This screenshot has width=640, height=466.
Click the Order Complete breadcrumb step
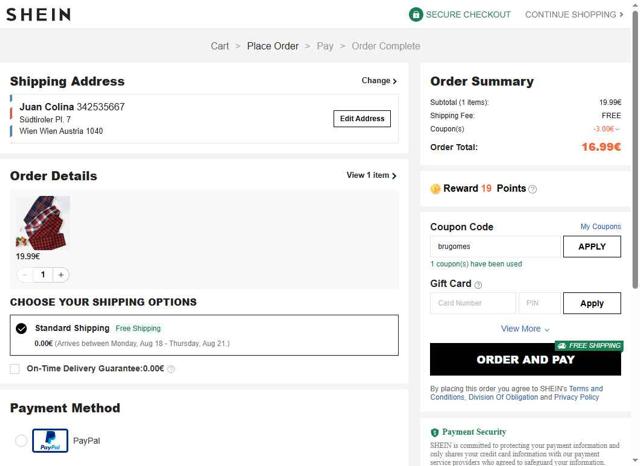pyautogui.click(x=386, y=46)
